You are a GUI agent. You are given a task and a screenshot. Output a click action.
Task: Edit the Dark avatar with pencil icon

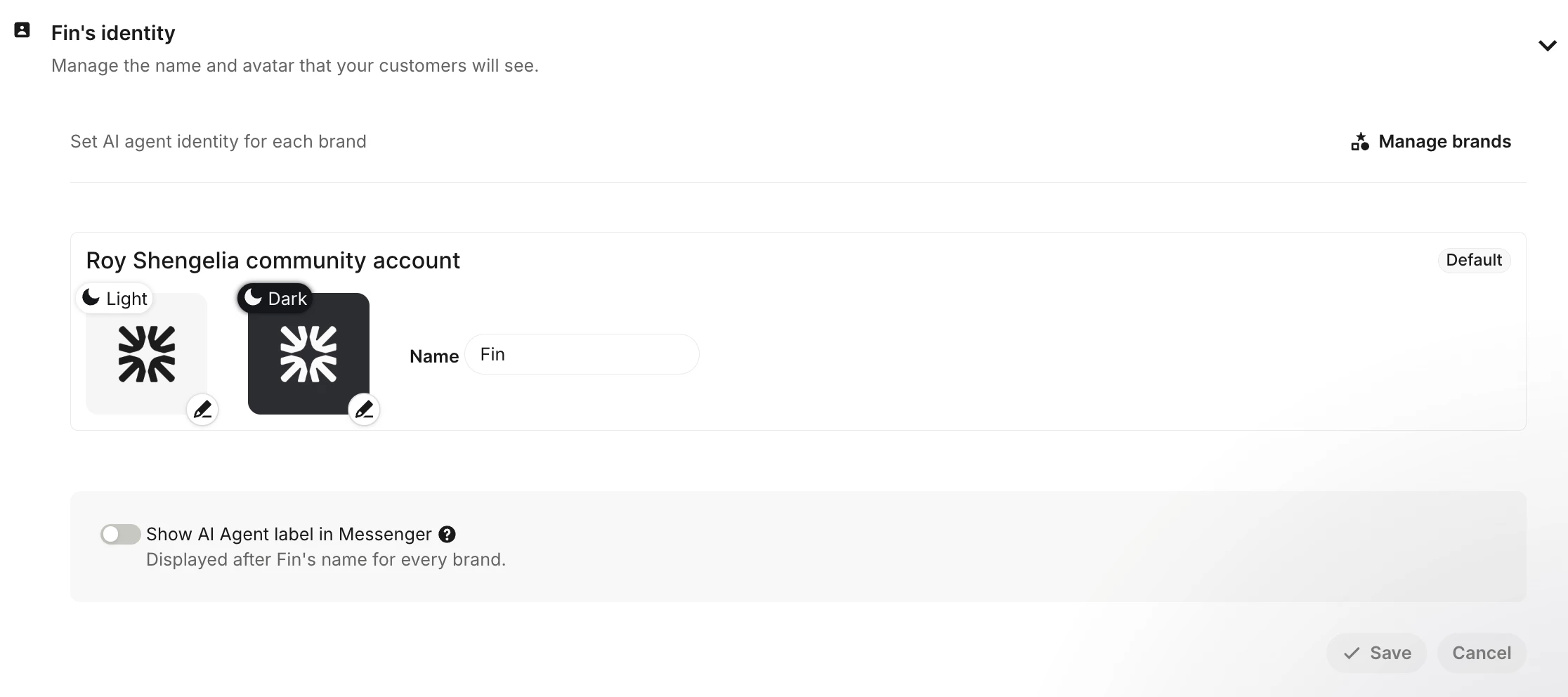(364, 409)
